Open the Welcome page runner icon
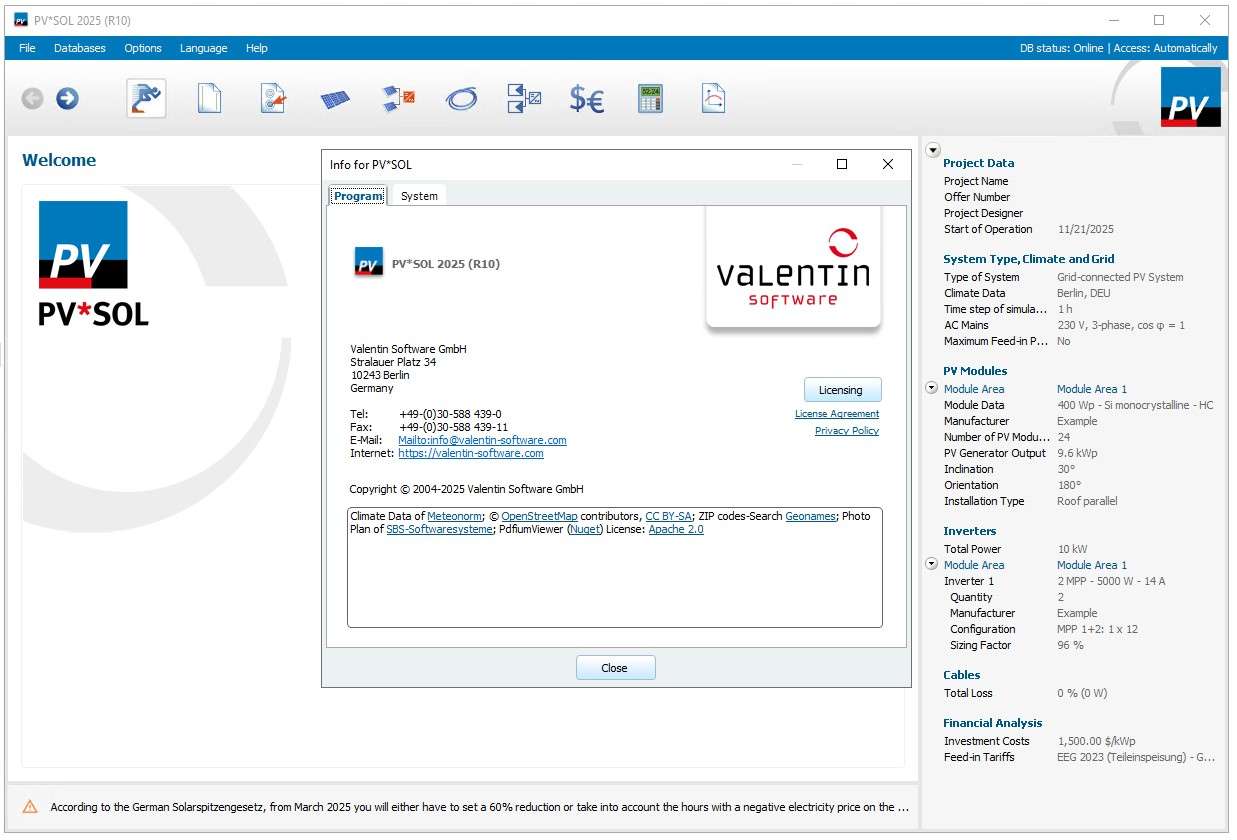Viewport: 1237px width, 840px height. [146, 98]
